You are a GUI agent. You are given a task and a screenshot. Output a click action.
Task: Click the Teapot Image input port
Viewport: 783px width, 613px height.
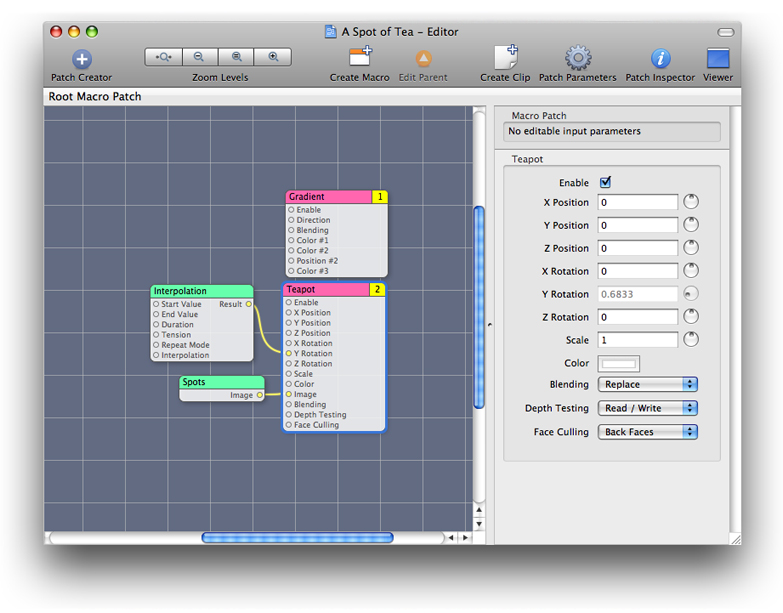tap(290, 394)
